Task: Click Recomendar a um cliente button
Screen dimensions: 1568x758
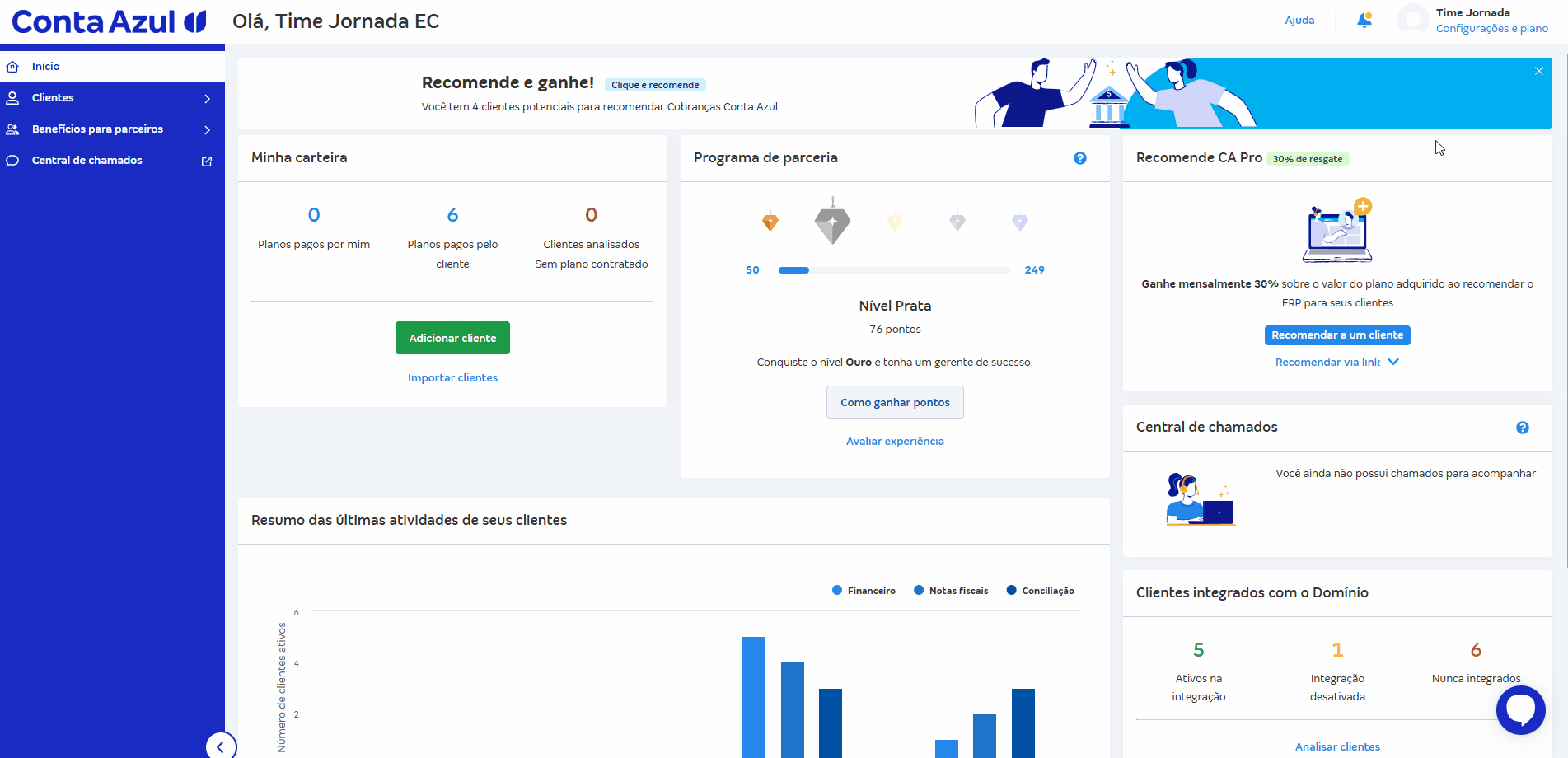Action: click(1337, 335)
